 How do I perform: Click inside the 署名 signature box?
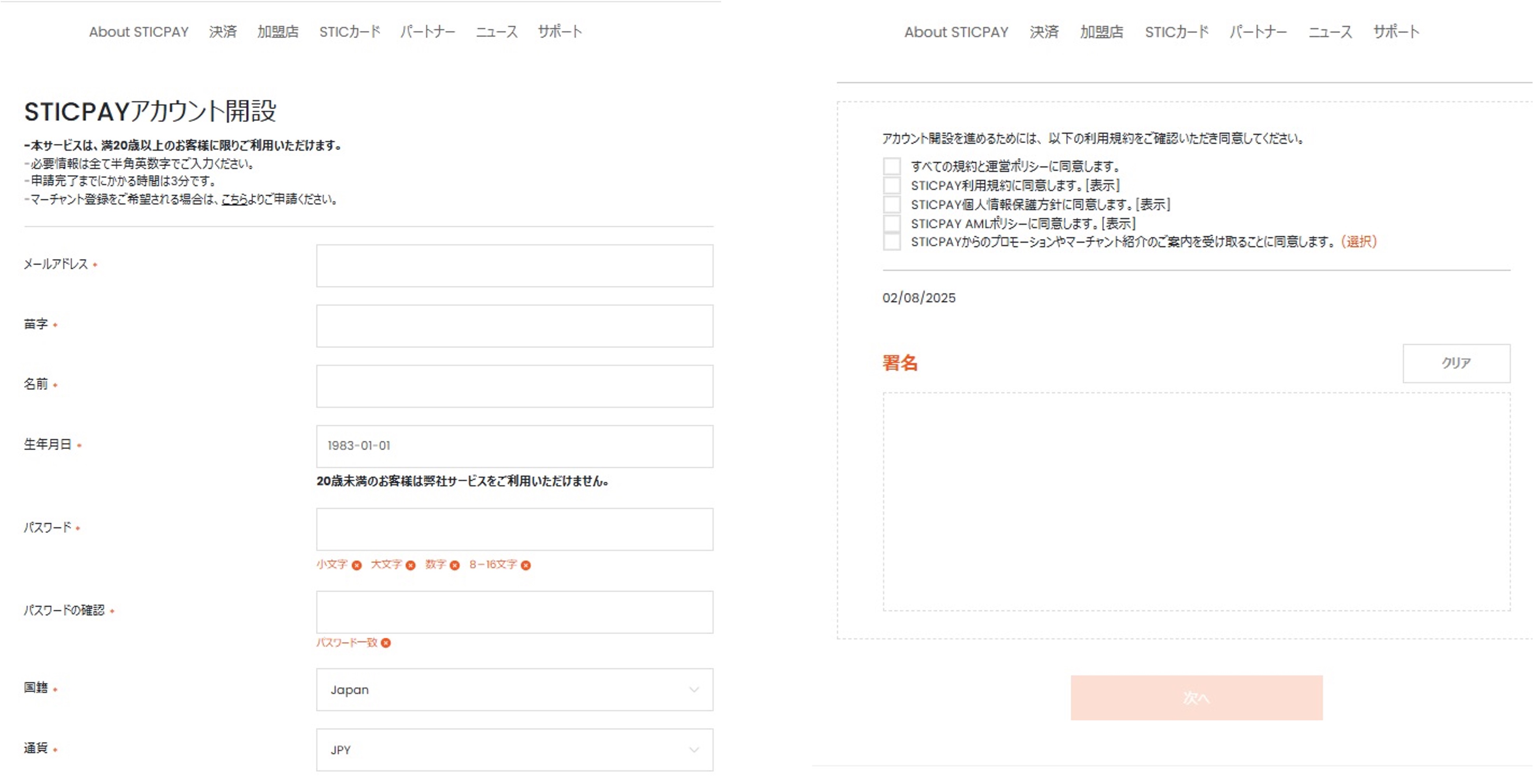1196,501
